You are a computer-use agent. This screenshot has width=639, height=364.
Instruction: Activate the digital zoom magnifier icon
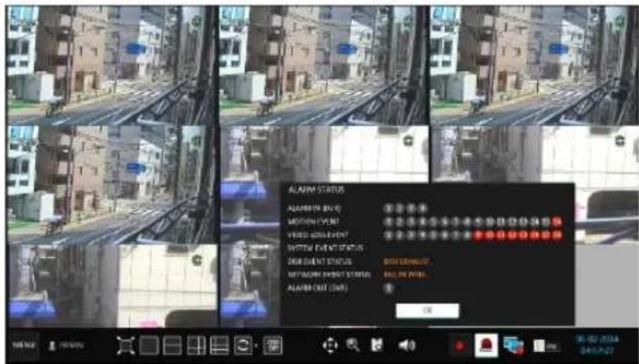pyautogui.click(x=353, y=346)
